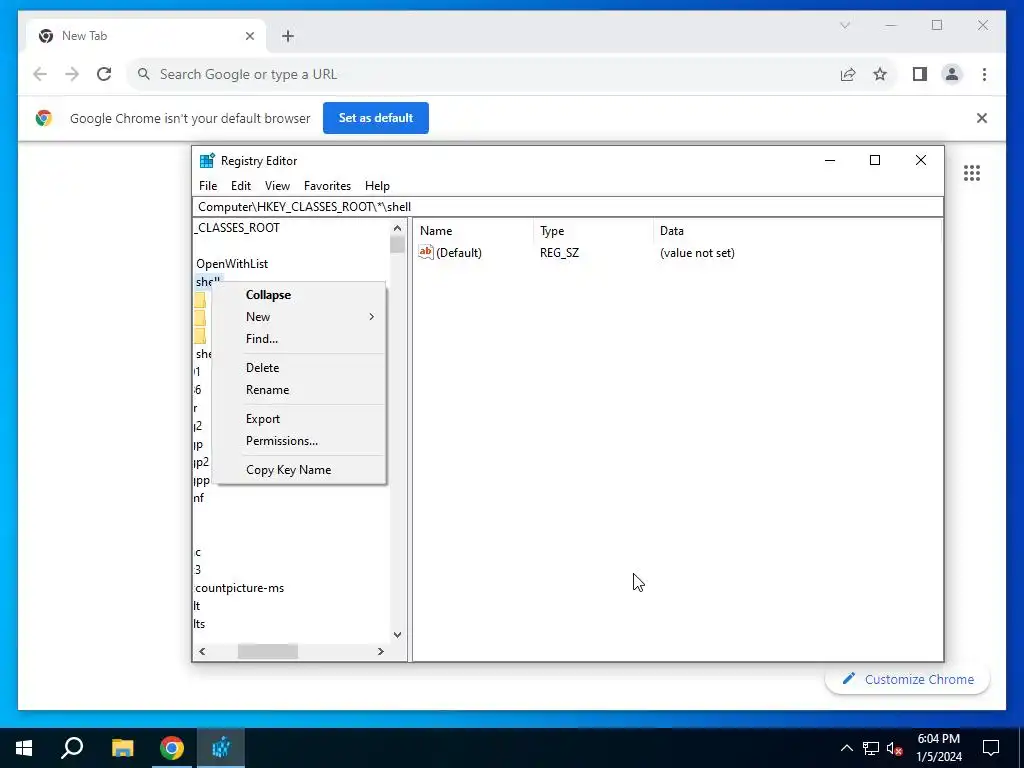1024x768 pixels.
Task: Click the tree scroll down arrow
Action: pos(397,635)
